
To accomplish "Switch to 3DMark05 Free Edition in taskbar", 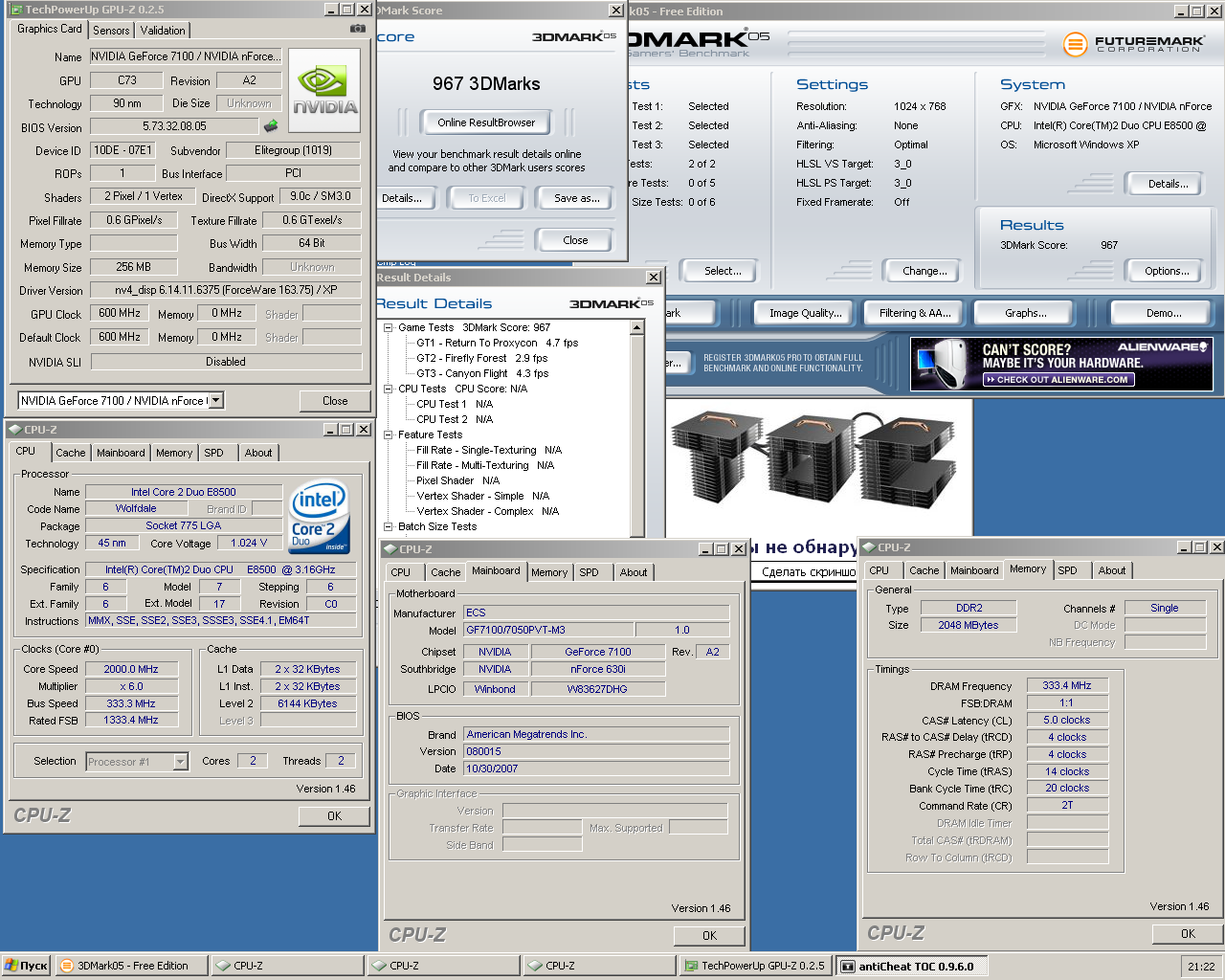I will 131,966.
